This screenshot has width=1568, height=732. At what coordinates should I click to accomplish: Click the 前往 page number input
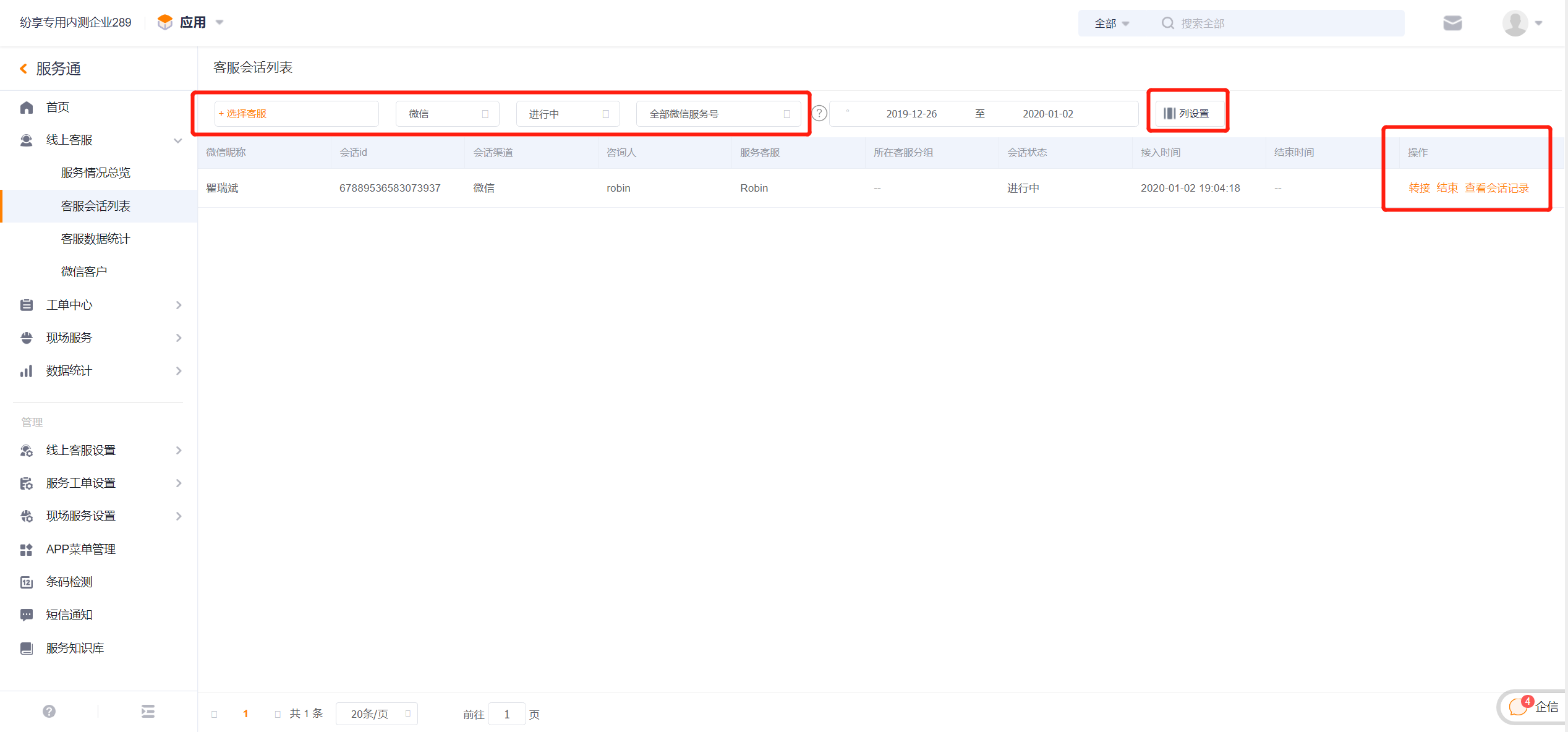coord(506,714)
